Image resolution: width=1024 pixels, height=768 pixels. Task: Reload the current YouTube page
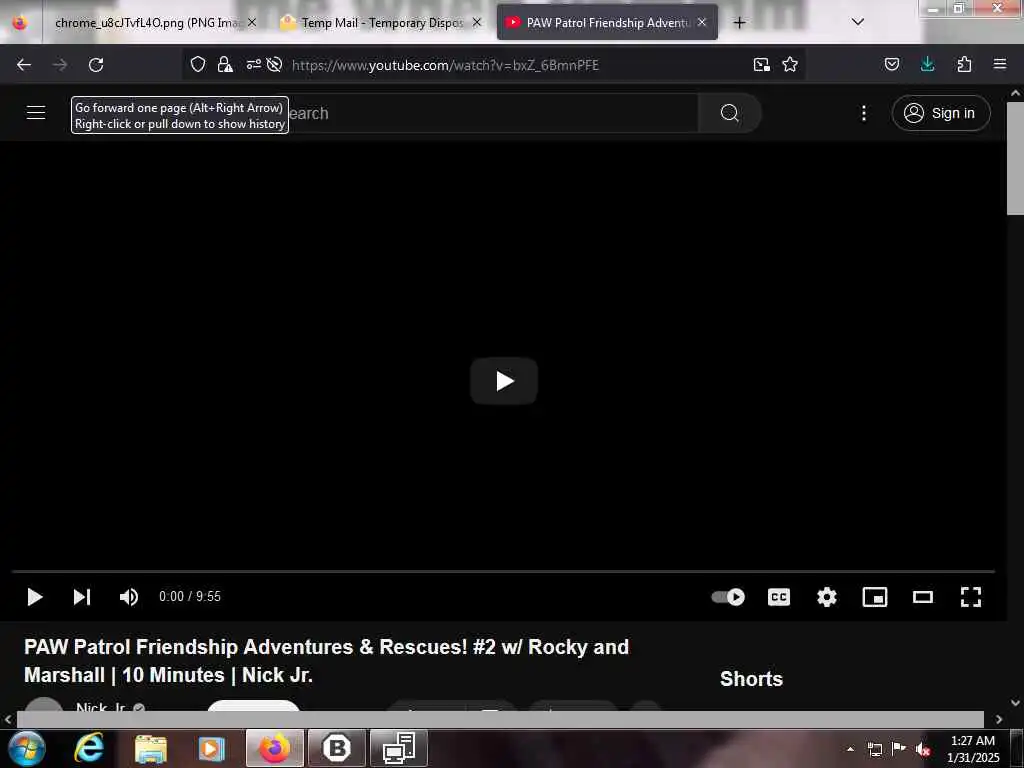click(x=96, y=65)
